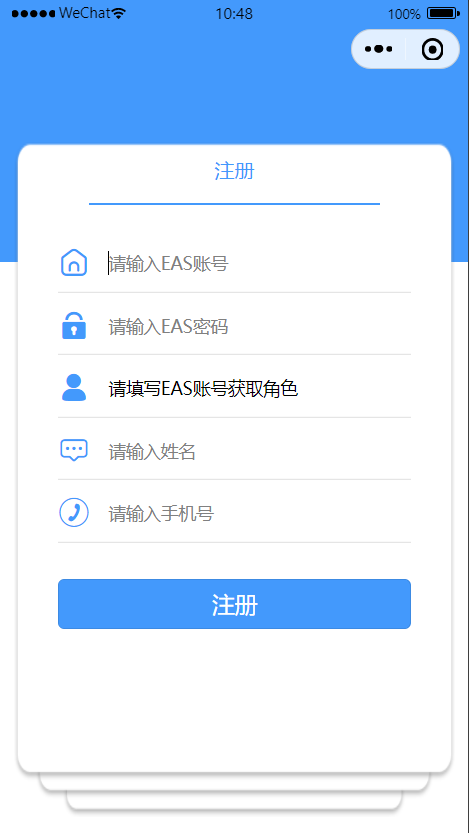This screenshot has height=833, width=469.
Task: Click the padlock icon beside EAS password
Action: tap(74, 326)
